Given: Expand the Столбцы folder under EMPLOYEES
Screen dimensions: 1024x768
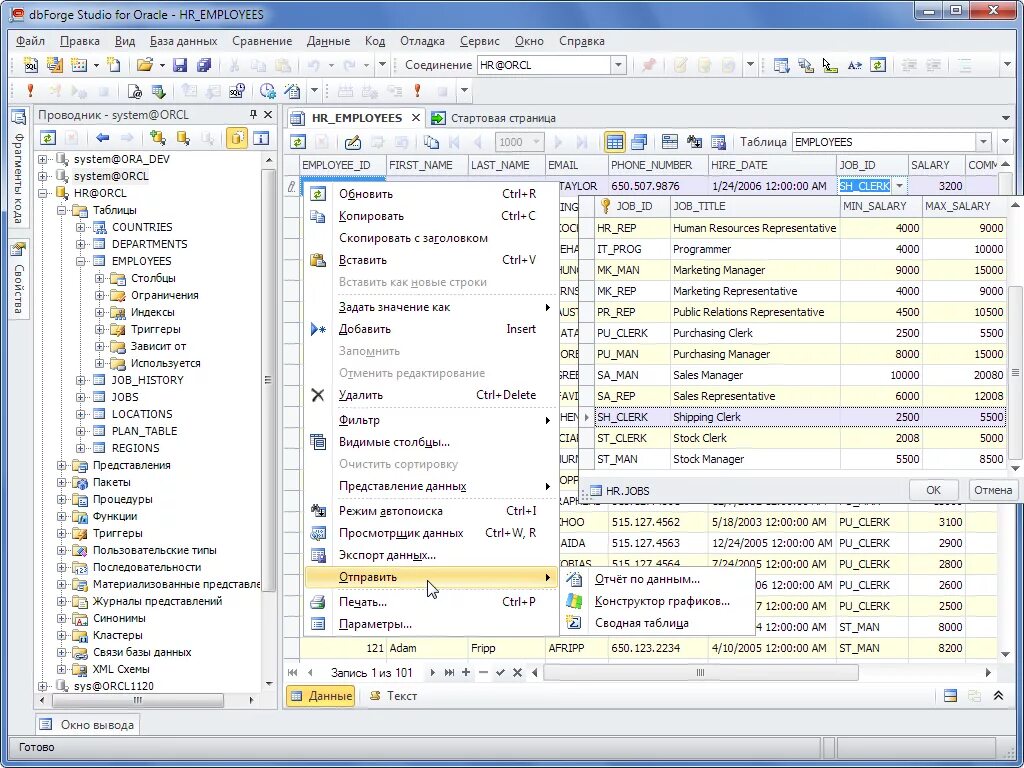Looking at the screenshot, I should [x=99, y=278].
